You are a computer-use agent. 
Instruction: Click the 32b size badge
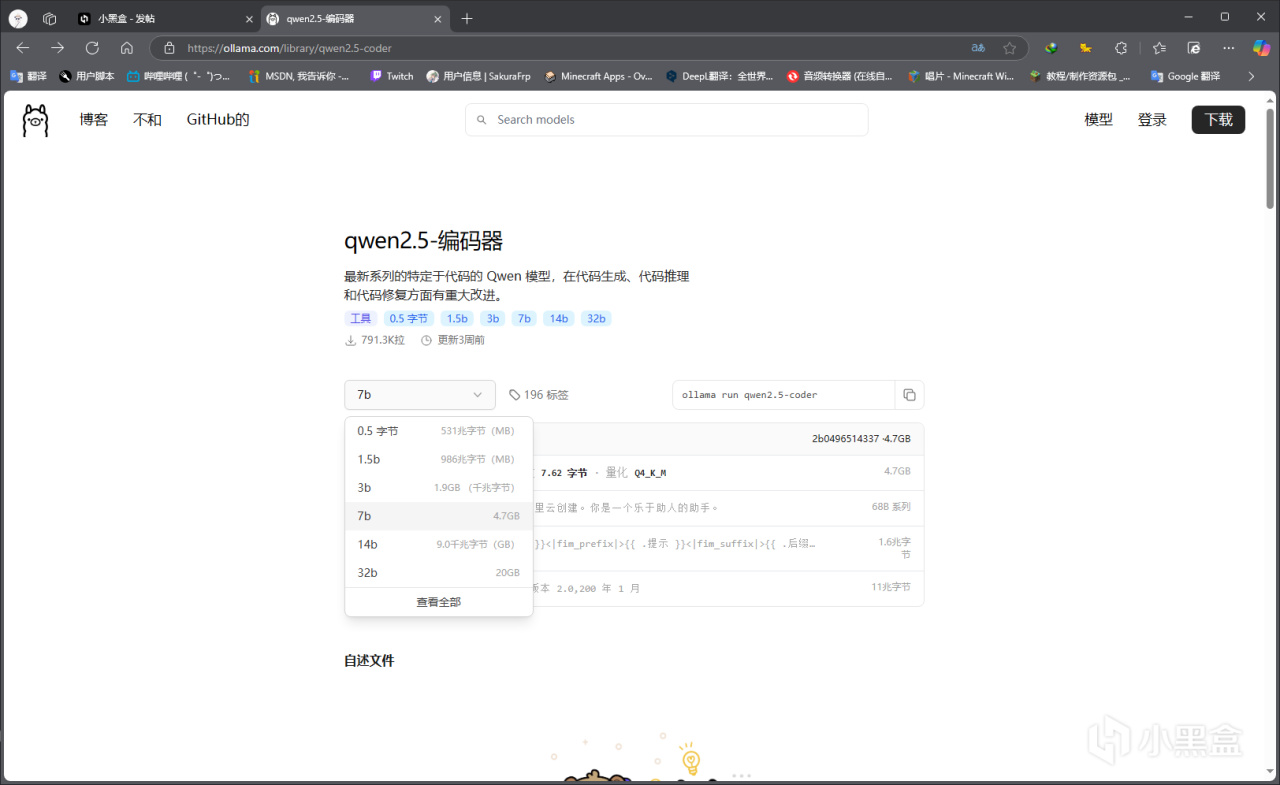[x=596, y=318]
